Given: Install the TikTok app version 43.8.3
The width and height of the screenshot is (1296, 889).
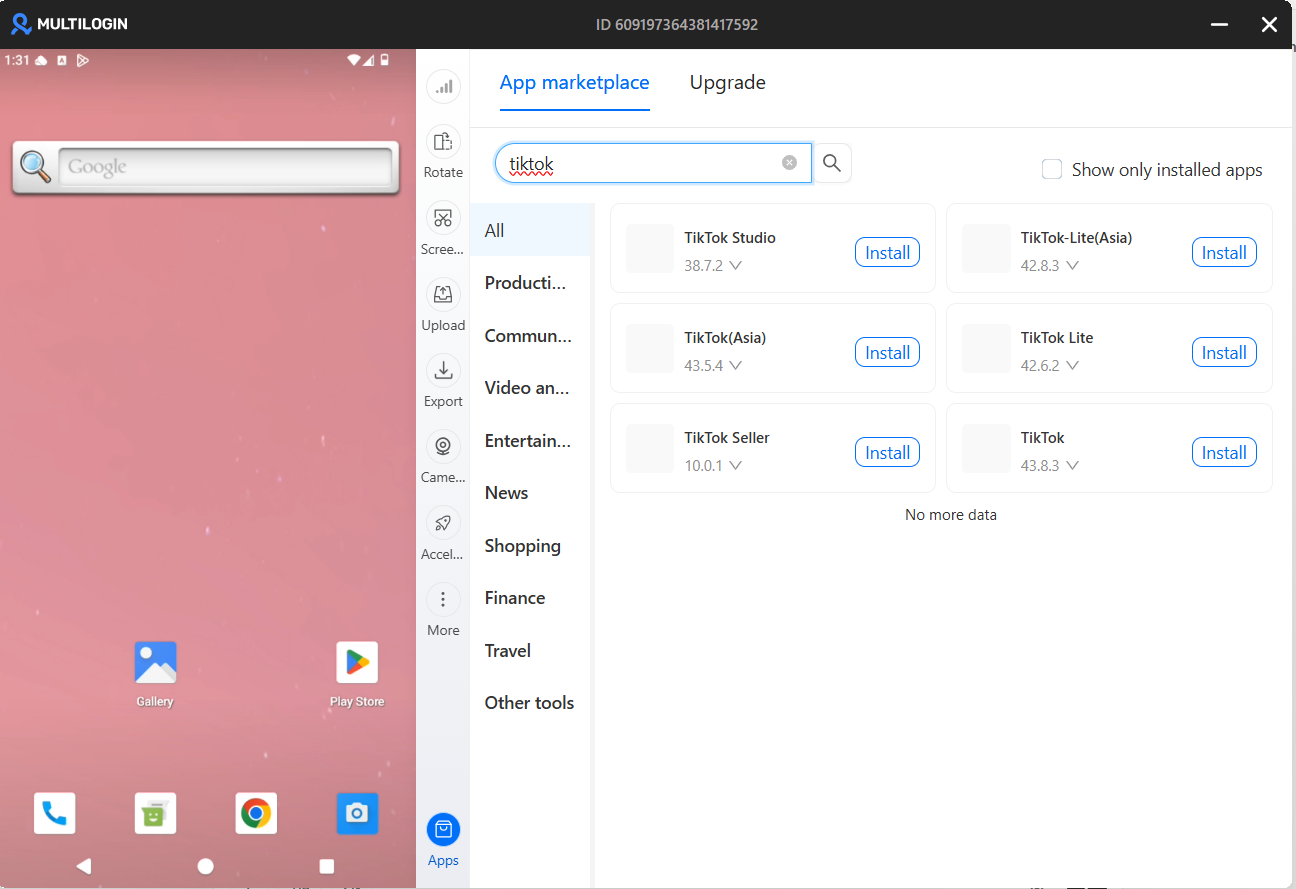Looking at the screenshot, I should pos(1223,453).
